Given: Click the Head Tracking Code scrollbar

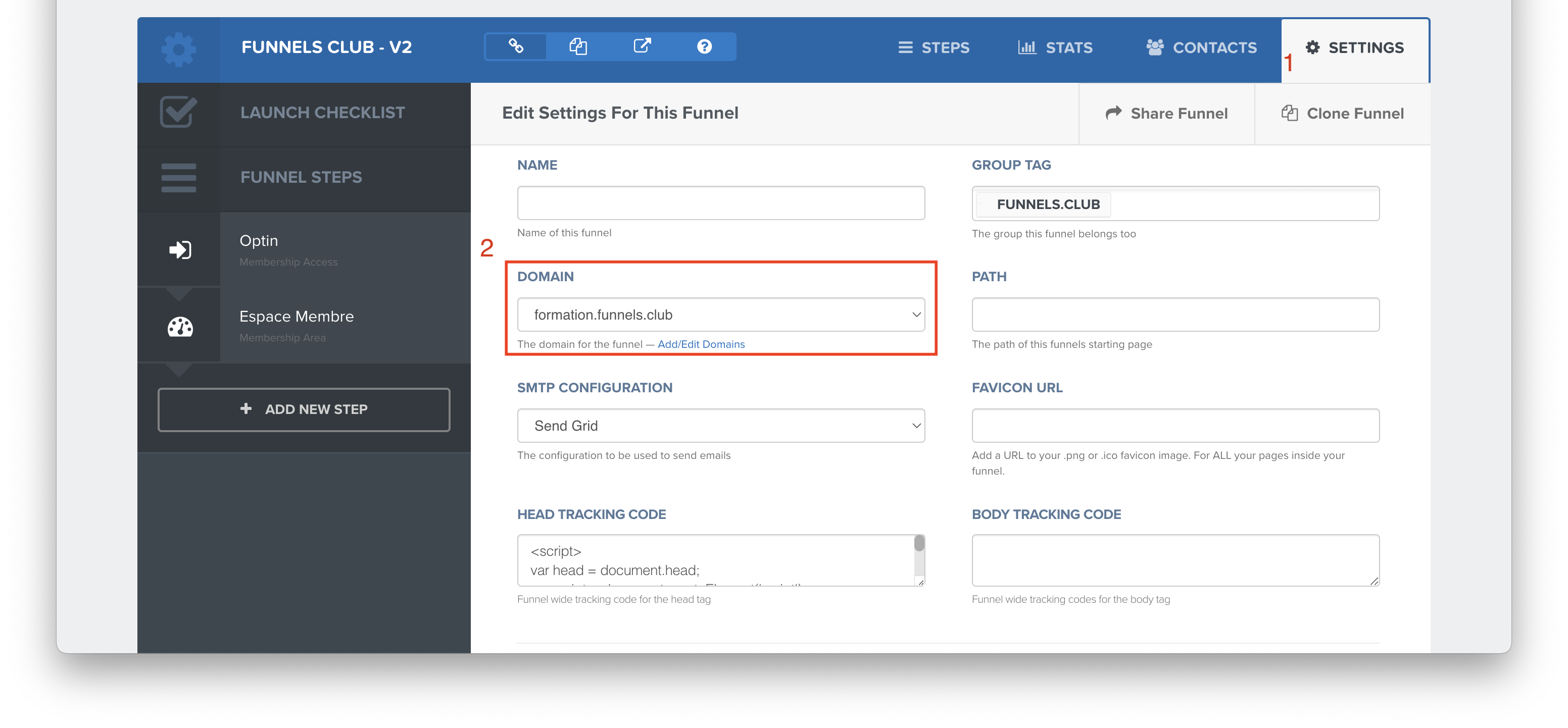Looking at the screenshot, I should tap(919, 544).
